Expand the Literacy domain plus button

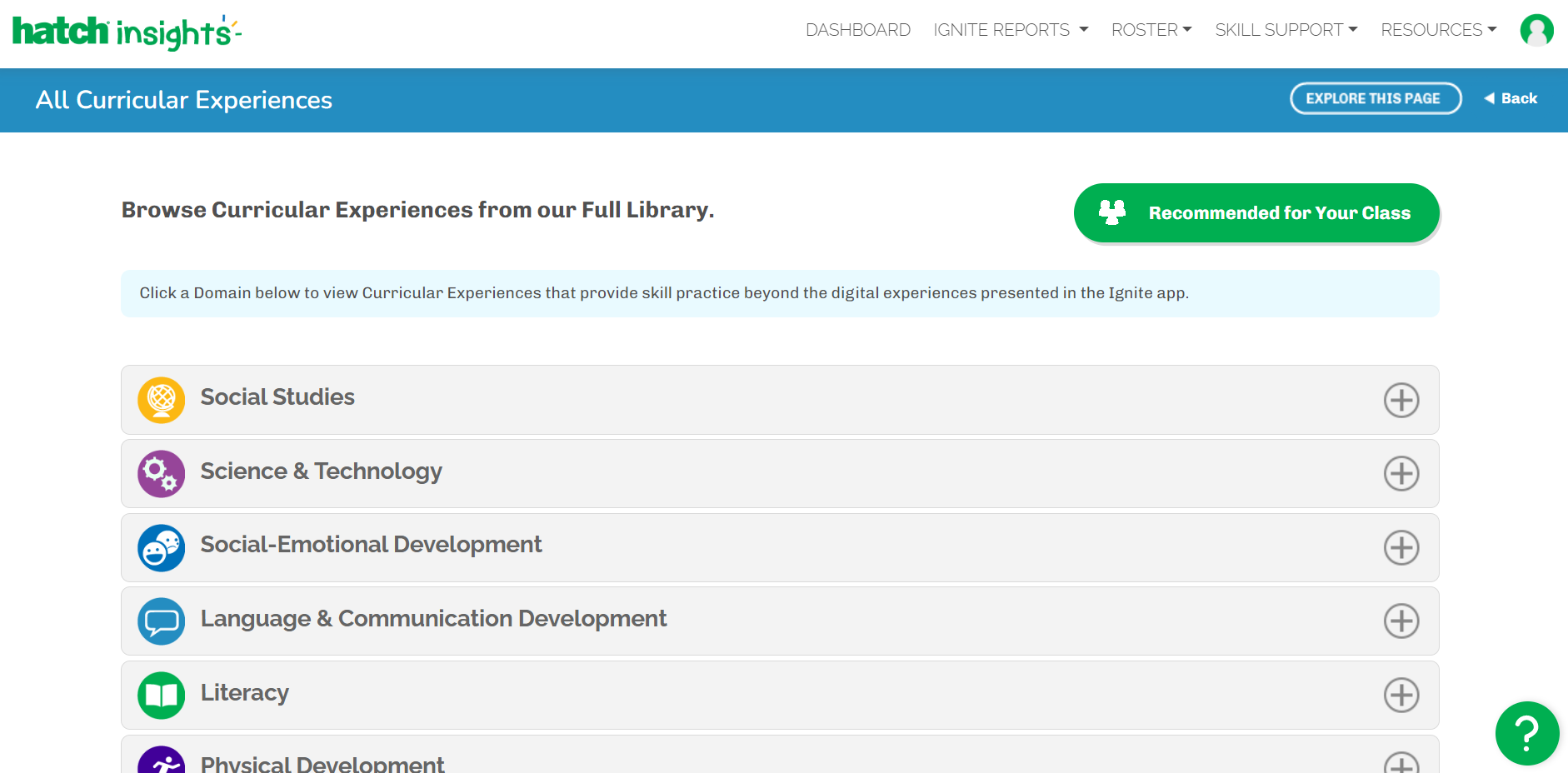pos(1401,696)
